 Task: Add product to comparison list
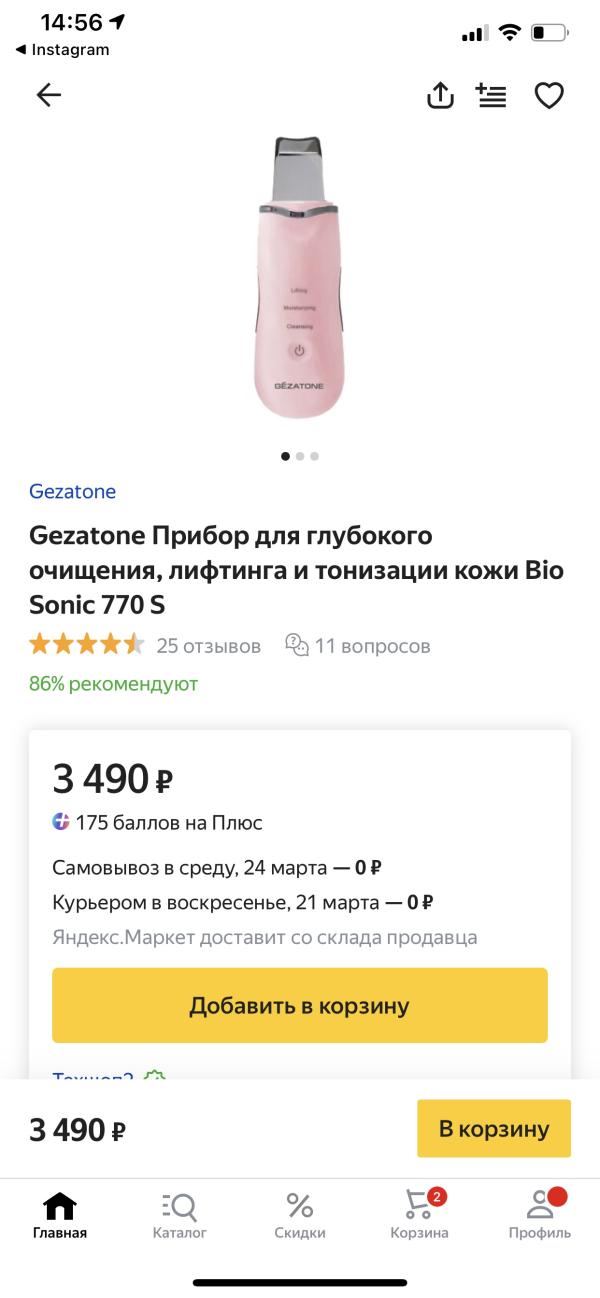tap(491, 95)
